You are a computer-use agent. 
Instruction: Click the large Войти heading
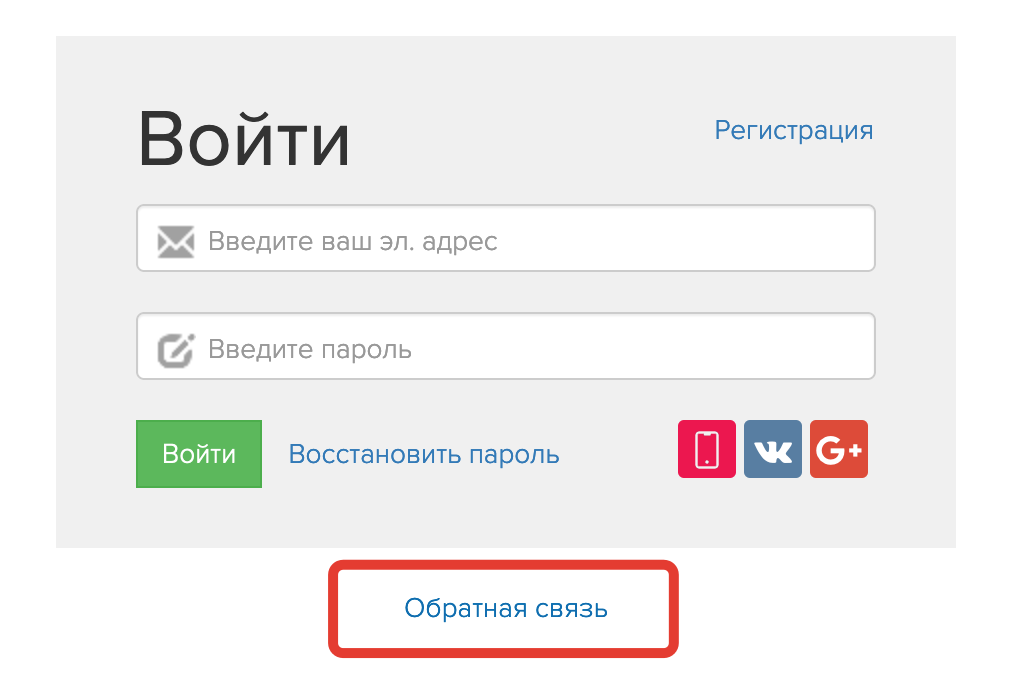click(244, 139)
